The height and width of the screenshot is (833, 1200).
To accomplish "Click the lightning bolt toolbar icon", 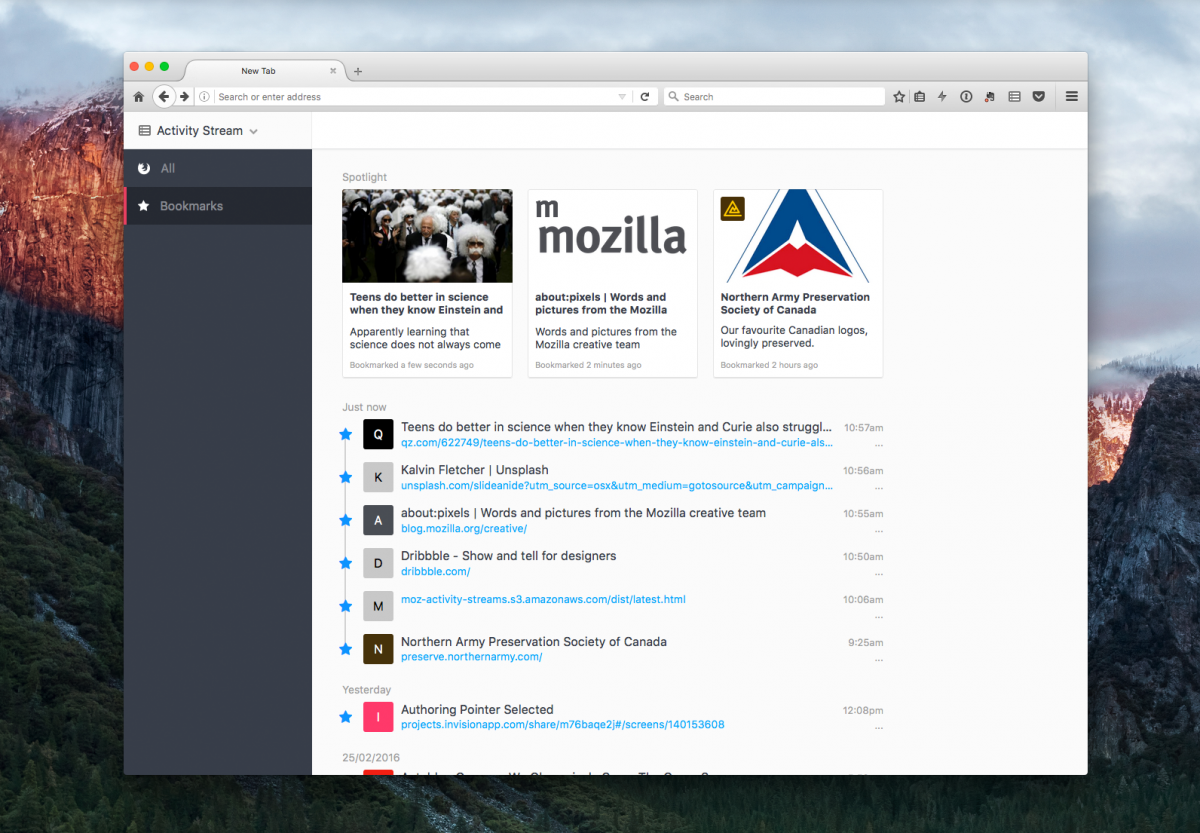I will (942, 96).
